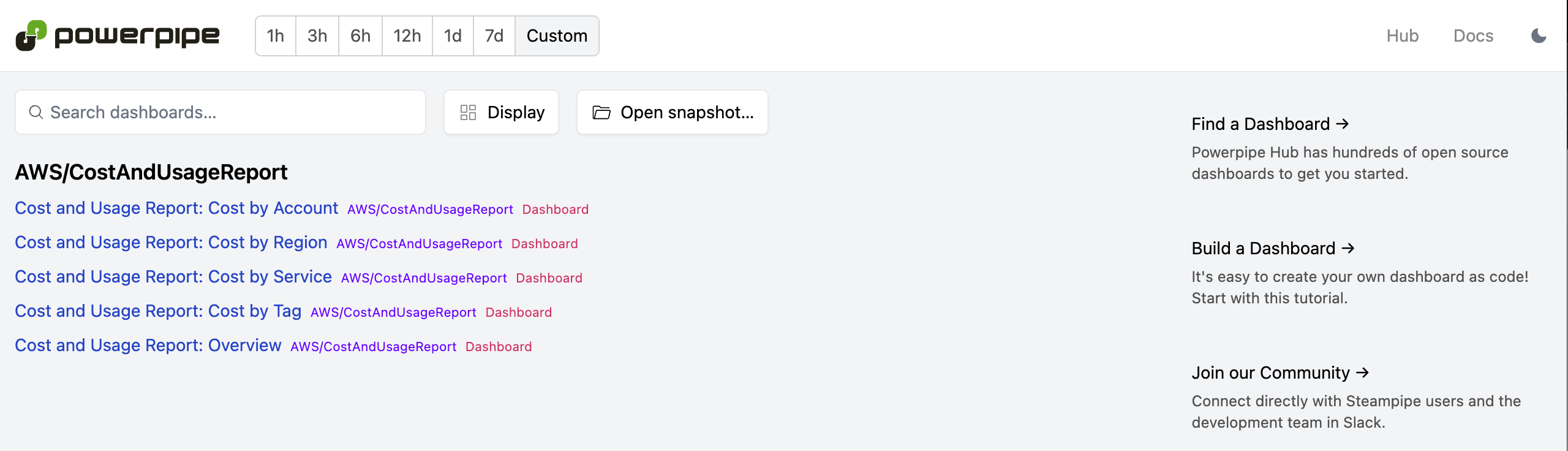Viewport: 1568px width, 451px height.
Task: Follow the Find a Dashboard arrow link
Action: pyautogui.click(x=1270, y=124)
